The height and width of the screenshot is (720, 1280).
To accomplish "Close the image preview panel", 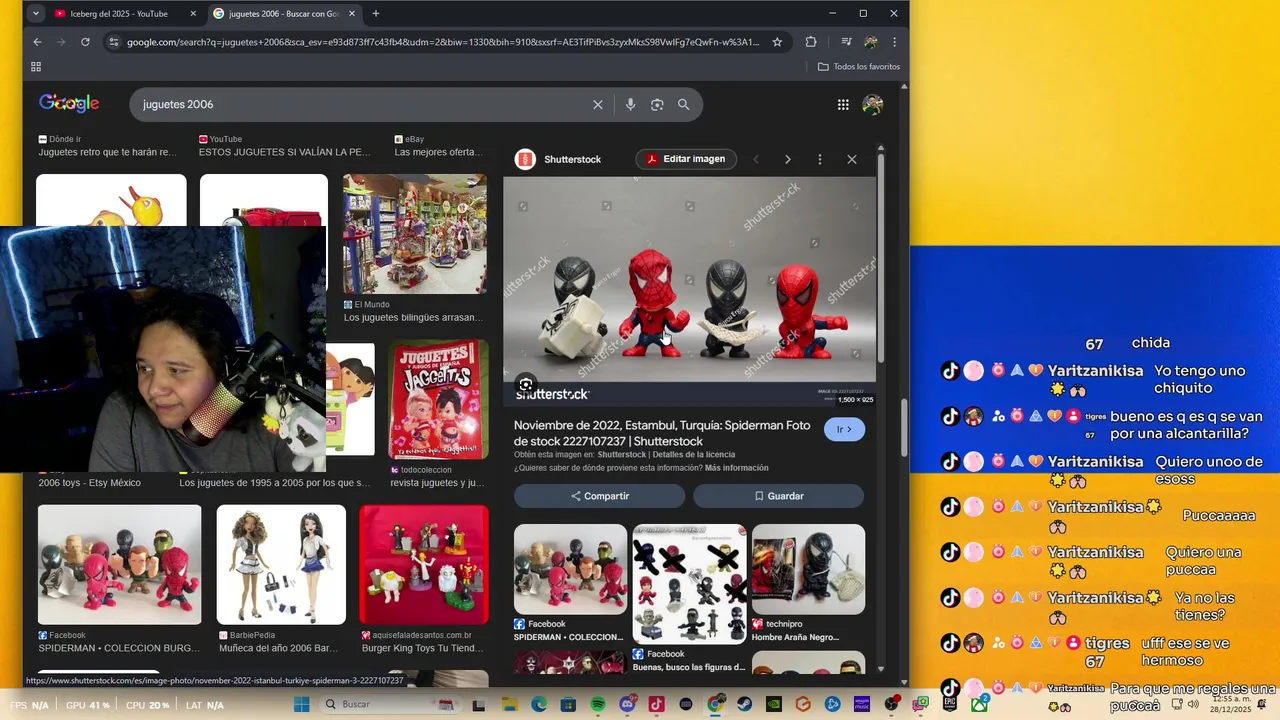I will [x=852, y=159].
